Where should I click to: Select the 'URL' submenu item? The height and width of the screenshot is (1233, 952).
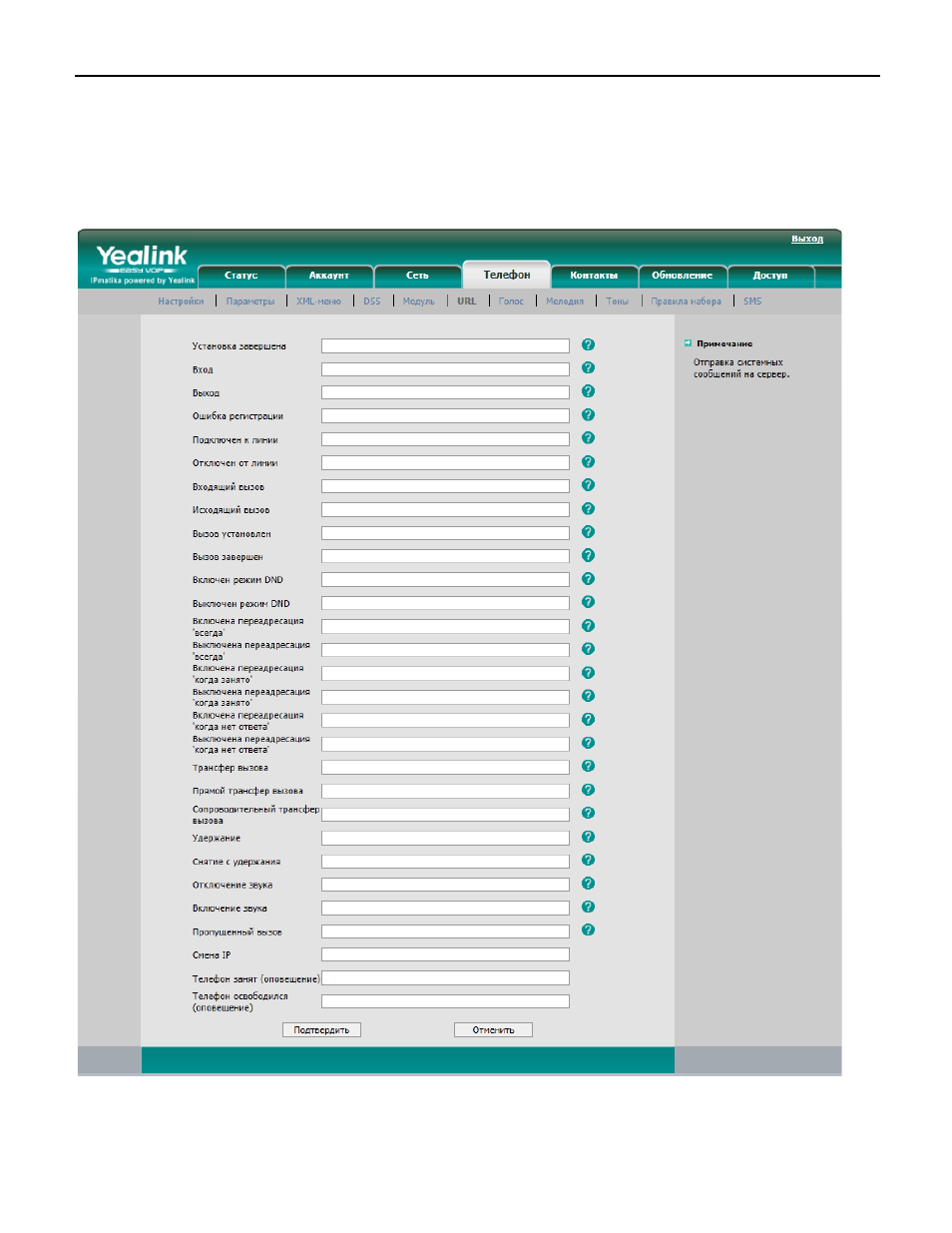(x=467, y=302)
